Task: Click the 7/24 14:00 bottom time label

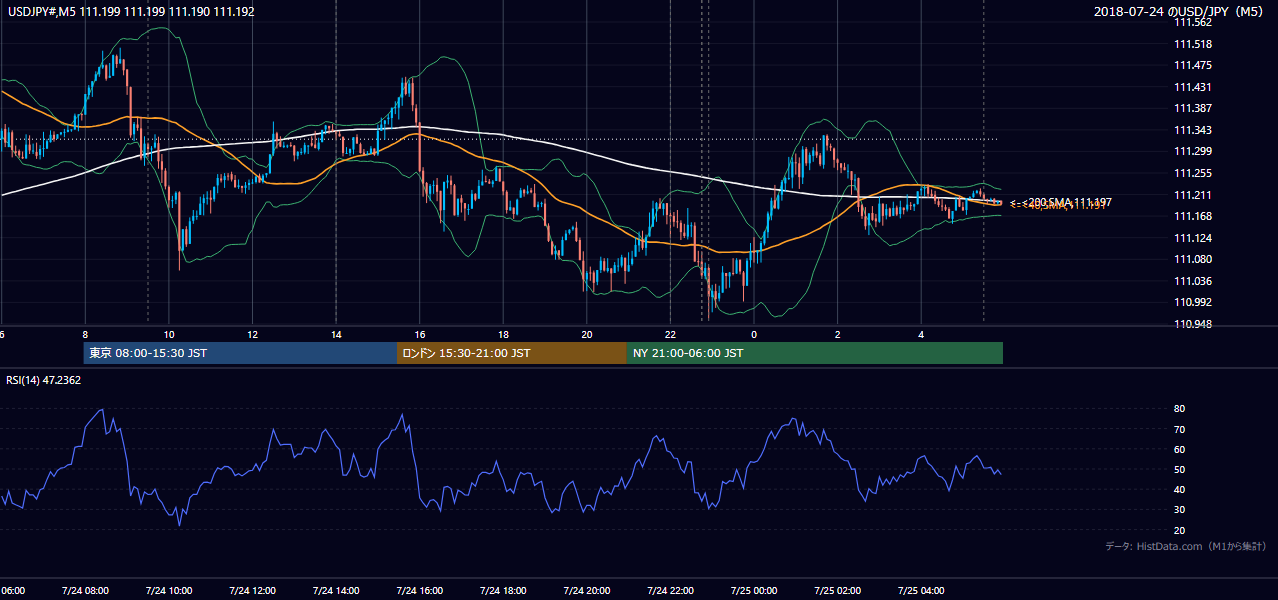Action: 336,591
